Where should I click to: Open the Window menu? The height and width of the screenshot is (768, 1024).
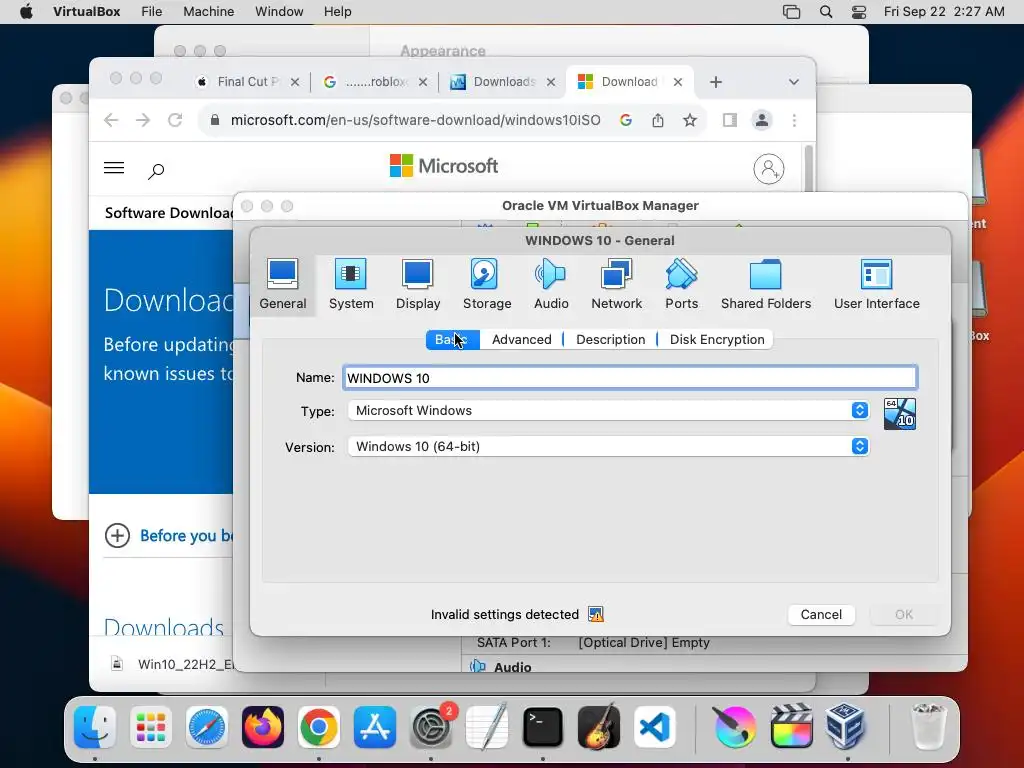[x=279, y=12]
